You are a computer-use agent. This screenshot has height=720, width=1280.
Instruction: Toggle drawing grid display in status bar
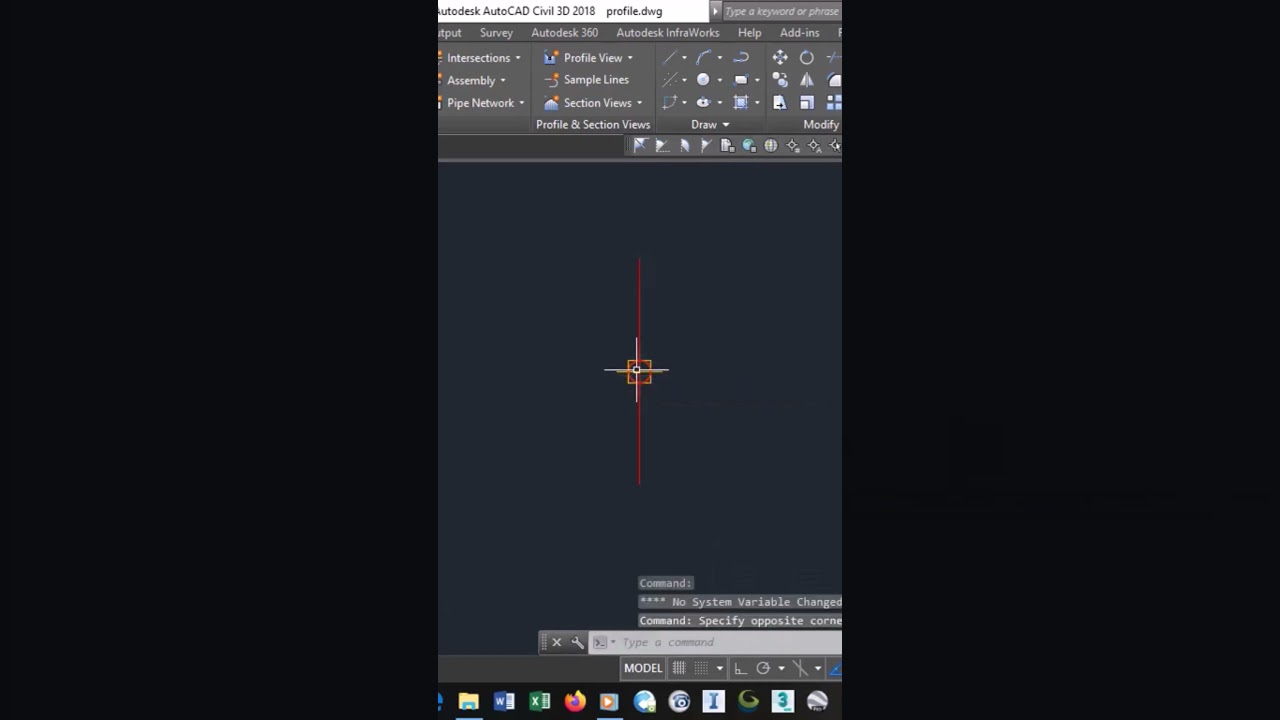click(x=679, y=668)
